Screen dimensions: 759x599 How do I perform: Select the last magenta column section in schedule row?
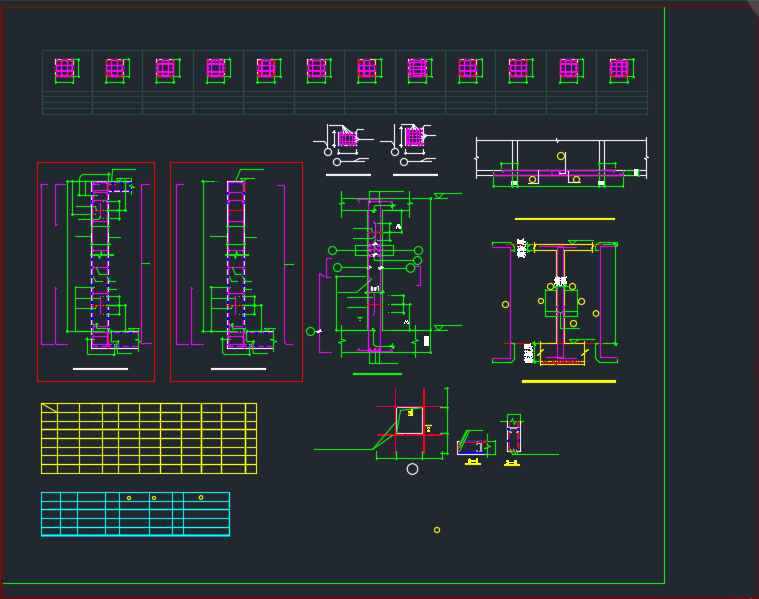[621, 70]
